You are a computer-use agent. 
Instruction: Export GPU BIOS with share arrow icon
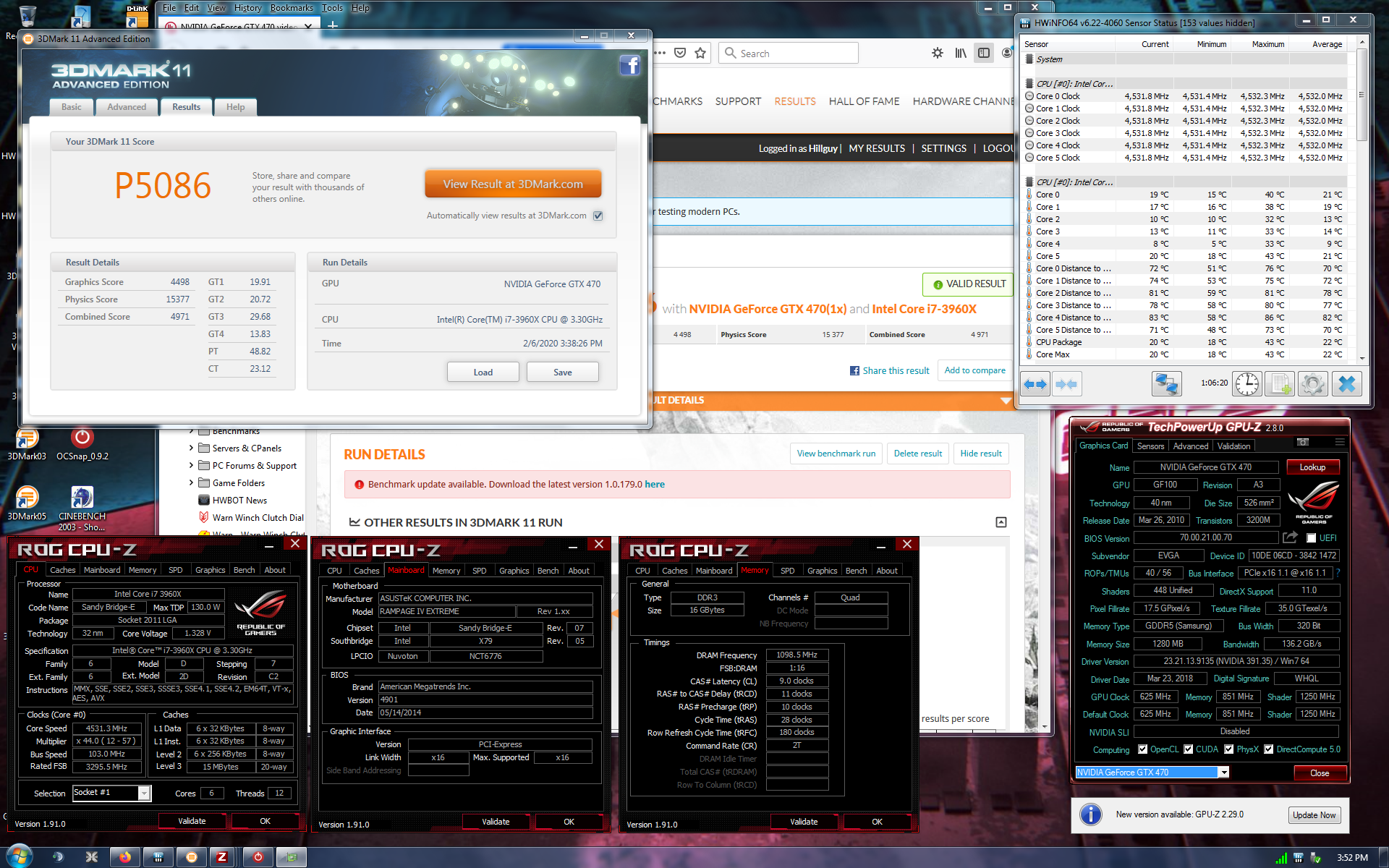coord(1290,537)
